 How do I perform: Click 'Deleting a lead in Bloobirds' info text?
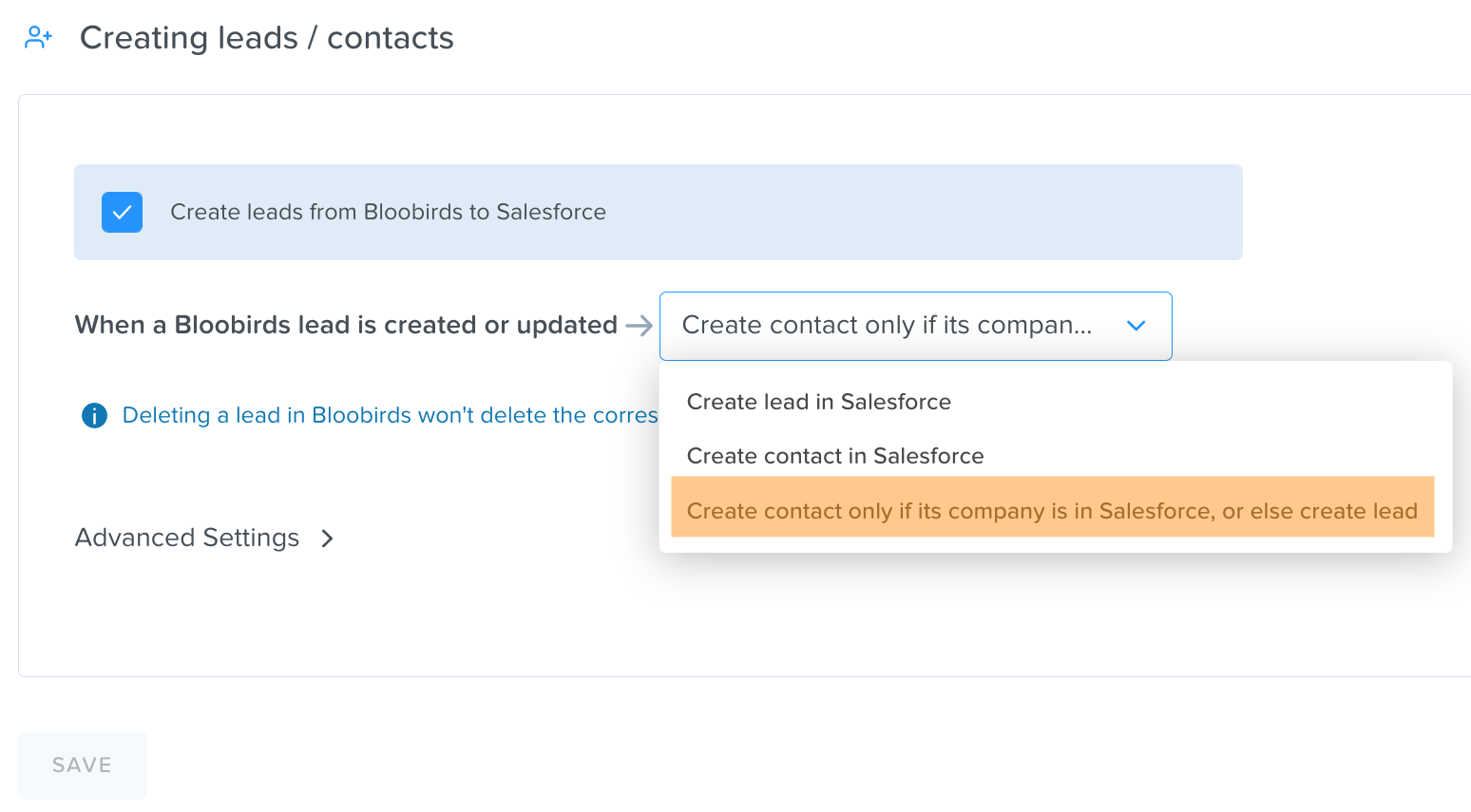[390, 415]
